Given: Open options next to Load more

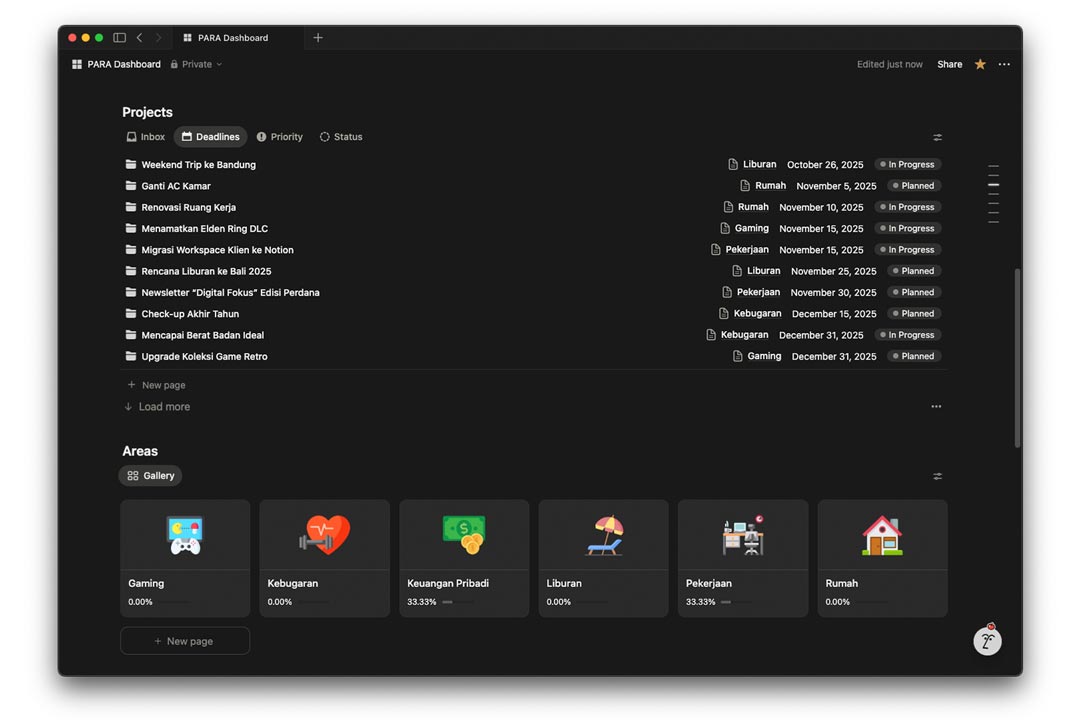Looking at the screenshot, I should coord(936,407).
